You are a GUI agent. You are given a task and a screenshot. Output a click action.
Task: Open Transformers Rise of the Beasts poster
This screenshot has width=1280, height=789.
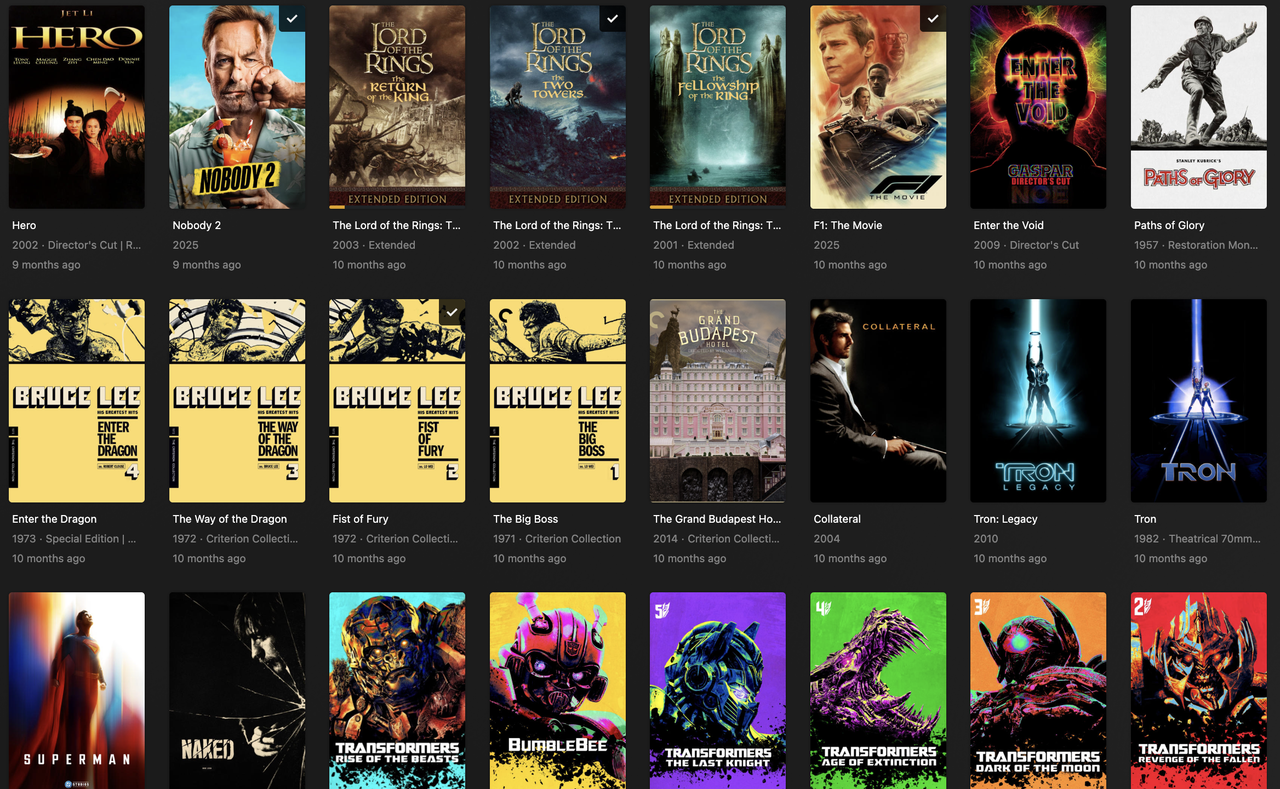(x=397, y=691)
